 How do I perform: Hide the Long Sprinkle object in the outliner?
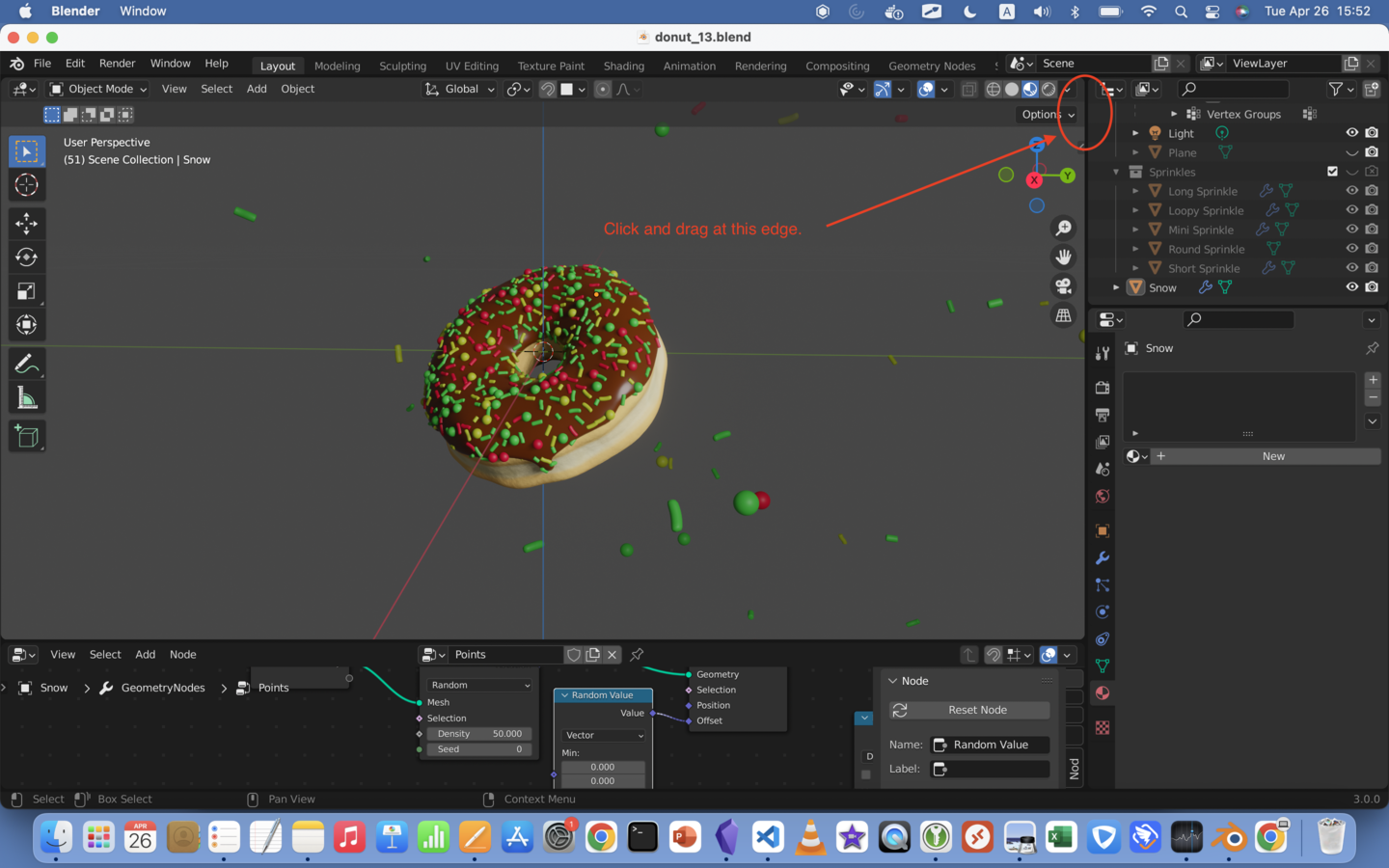1351,191
